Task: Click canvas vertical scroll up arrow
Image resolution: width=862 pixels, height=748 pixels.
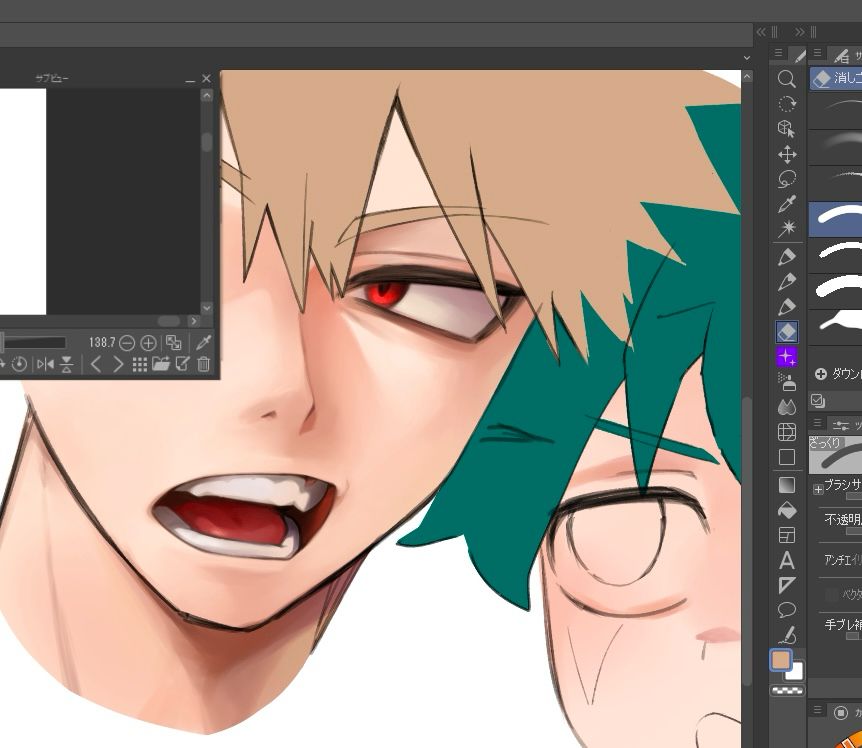Action: [x=747, y=77]
